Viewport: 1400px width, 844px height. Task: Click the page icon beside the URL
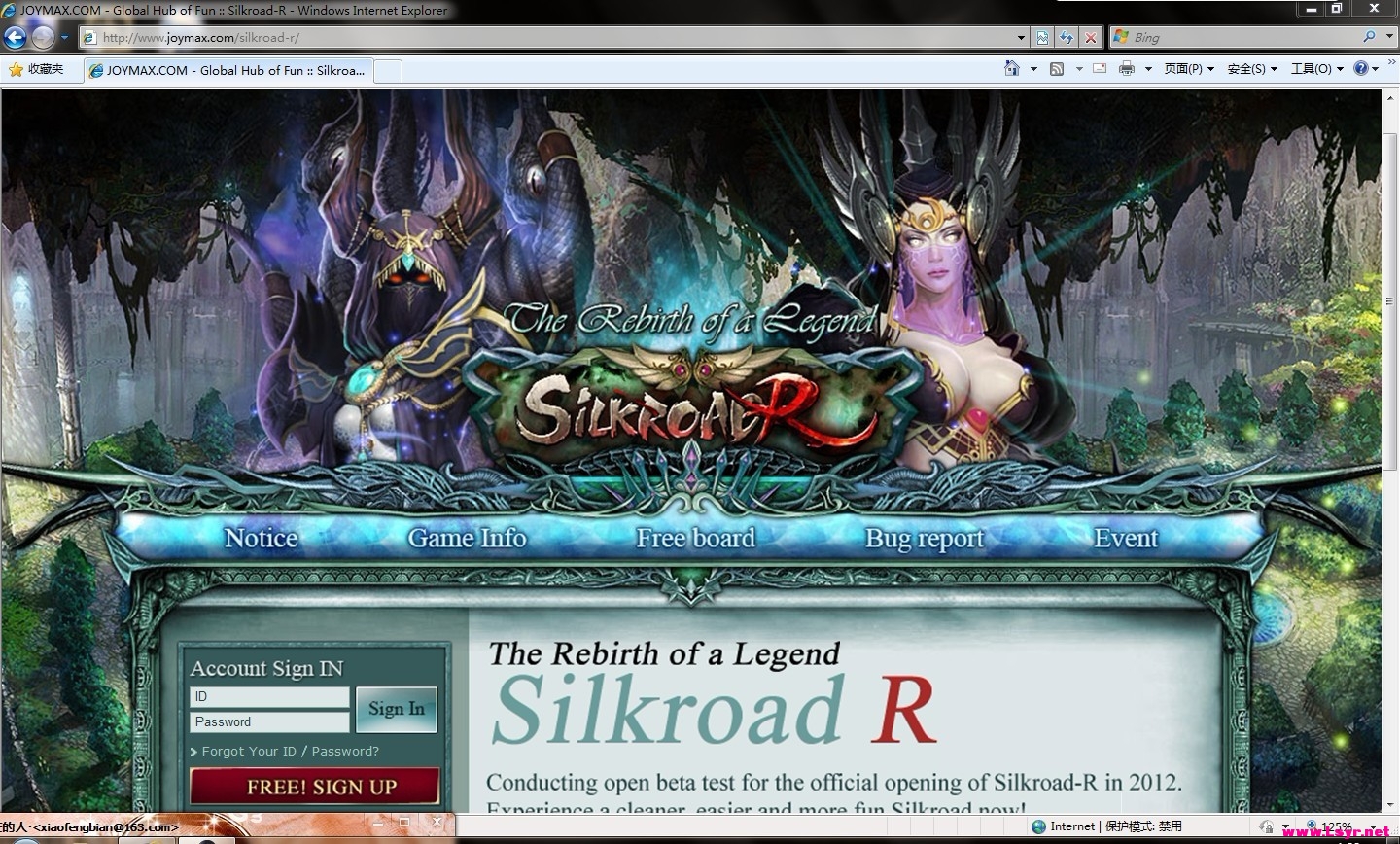point(89,38)
